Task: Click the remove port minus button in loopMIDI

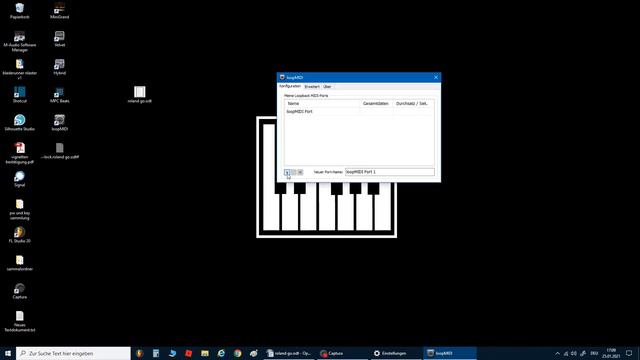Action: point(293,172)
